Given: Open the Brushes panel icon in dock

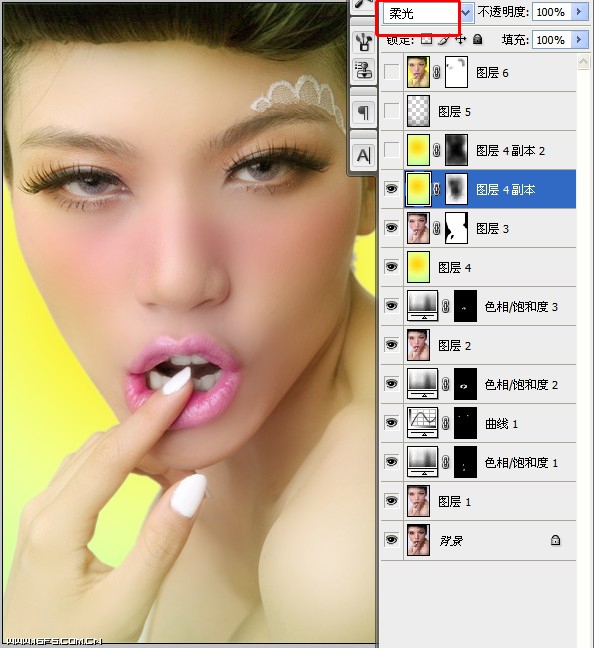Looking at the screenshot, I should click(363, 42).
